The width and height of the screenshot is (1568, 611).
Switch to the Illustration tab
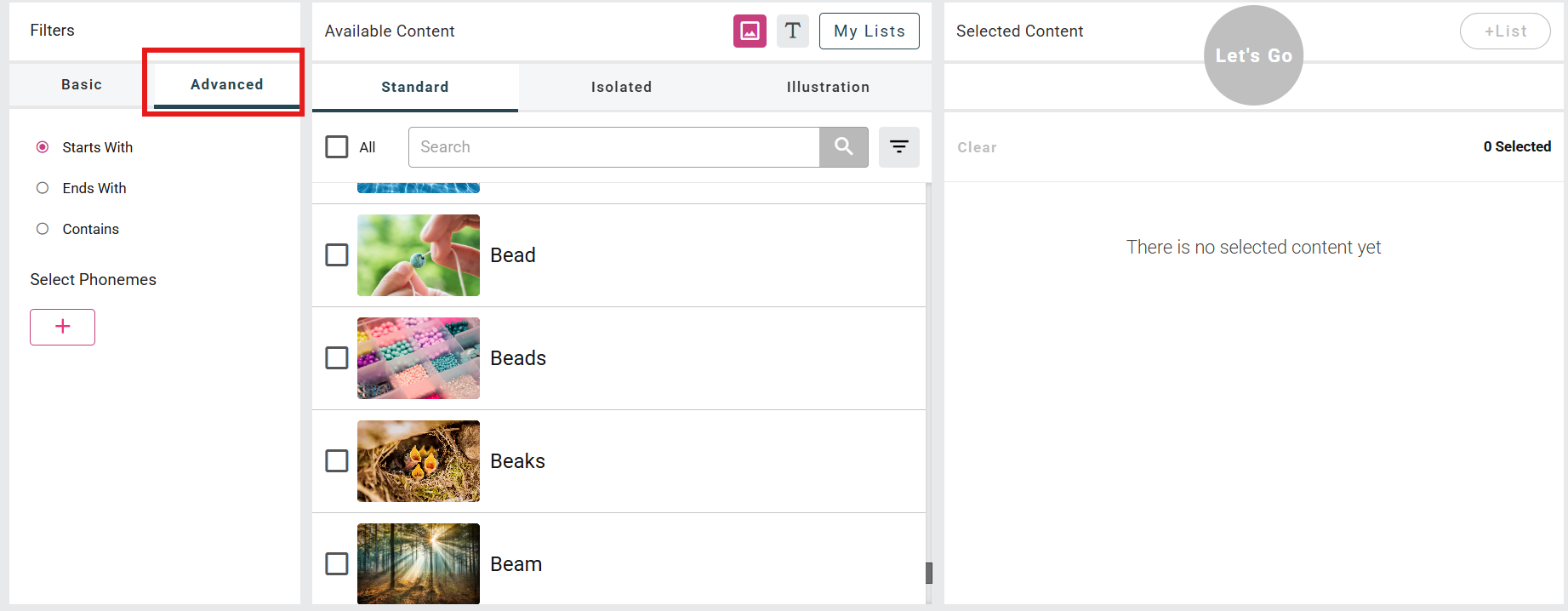[828, 87]
